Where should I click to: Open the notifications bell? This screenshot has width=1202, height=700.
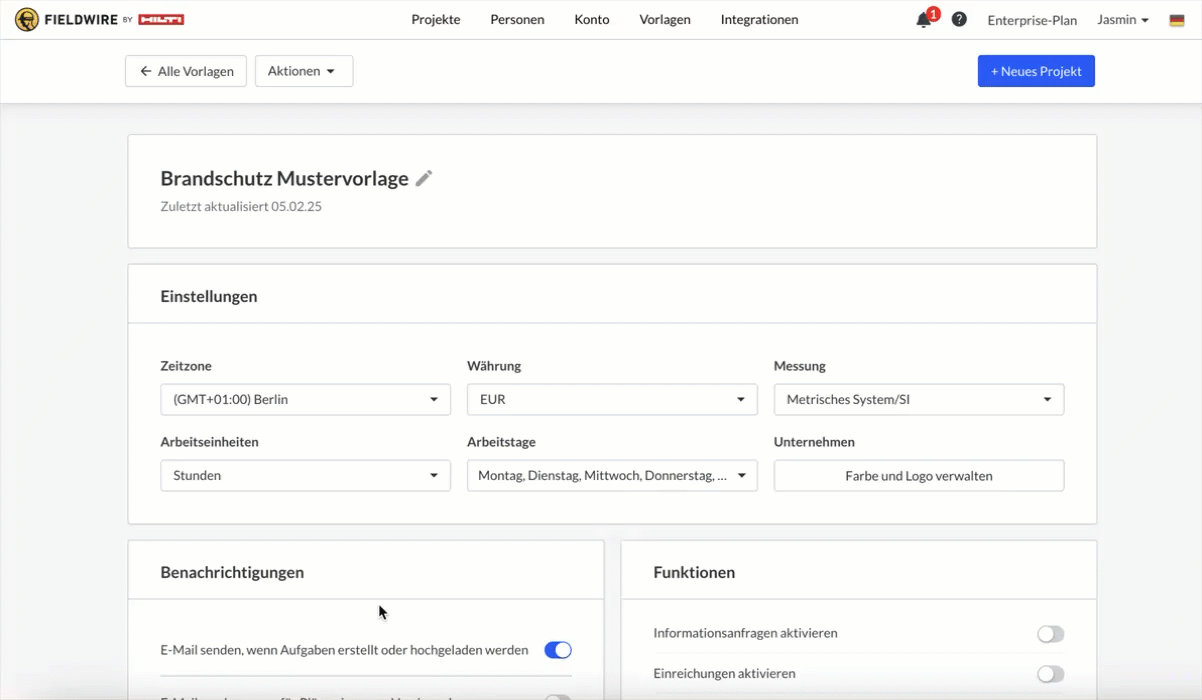pyautogui.click(x=924, y=20)
